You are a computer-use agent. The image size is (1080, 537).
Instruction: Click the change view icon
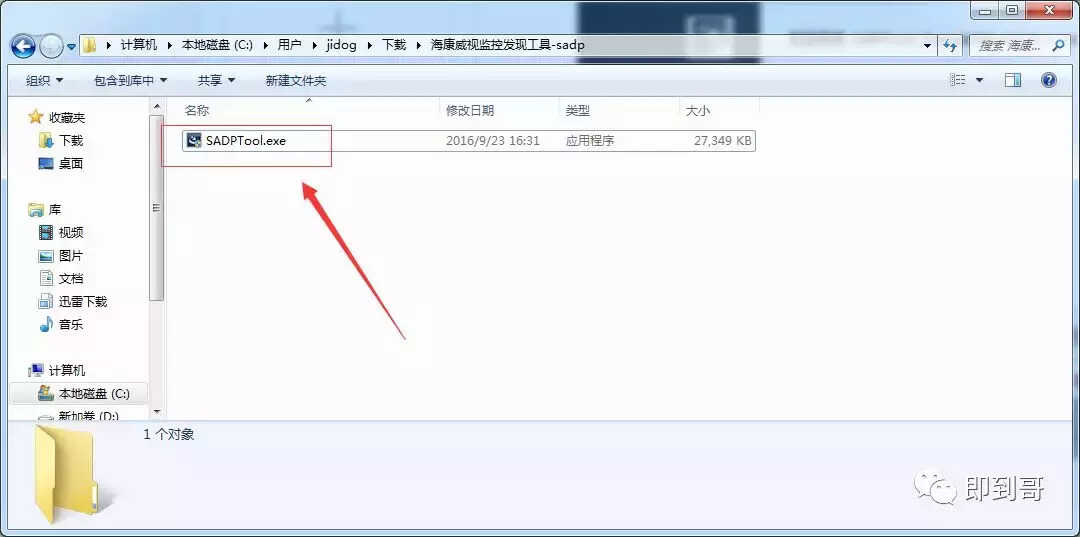click(x=957, y=81)
